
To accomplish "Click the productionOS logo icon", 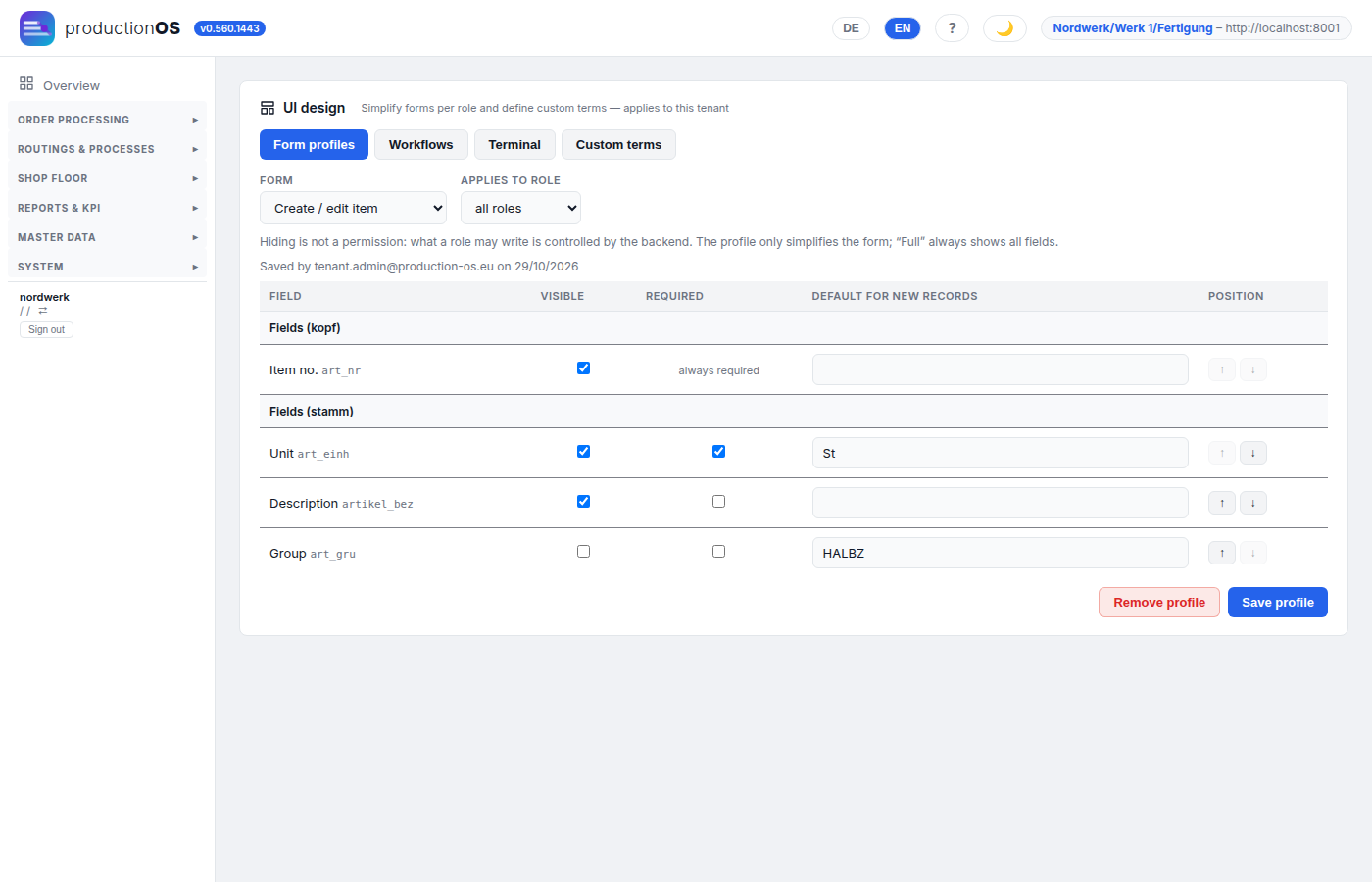I will (37, 28).
